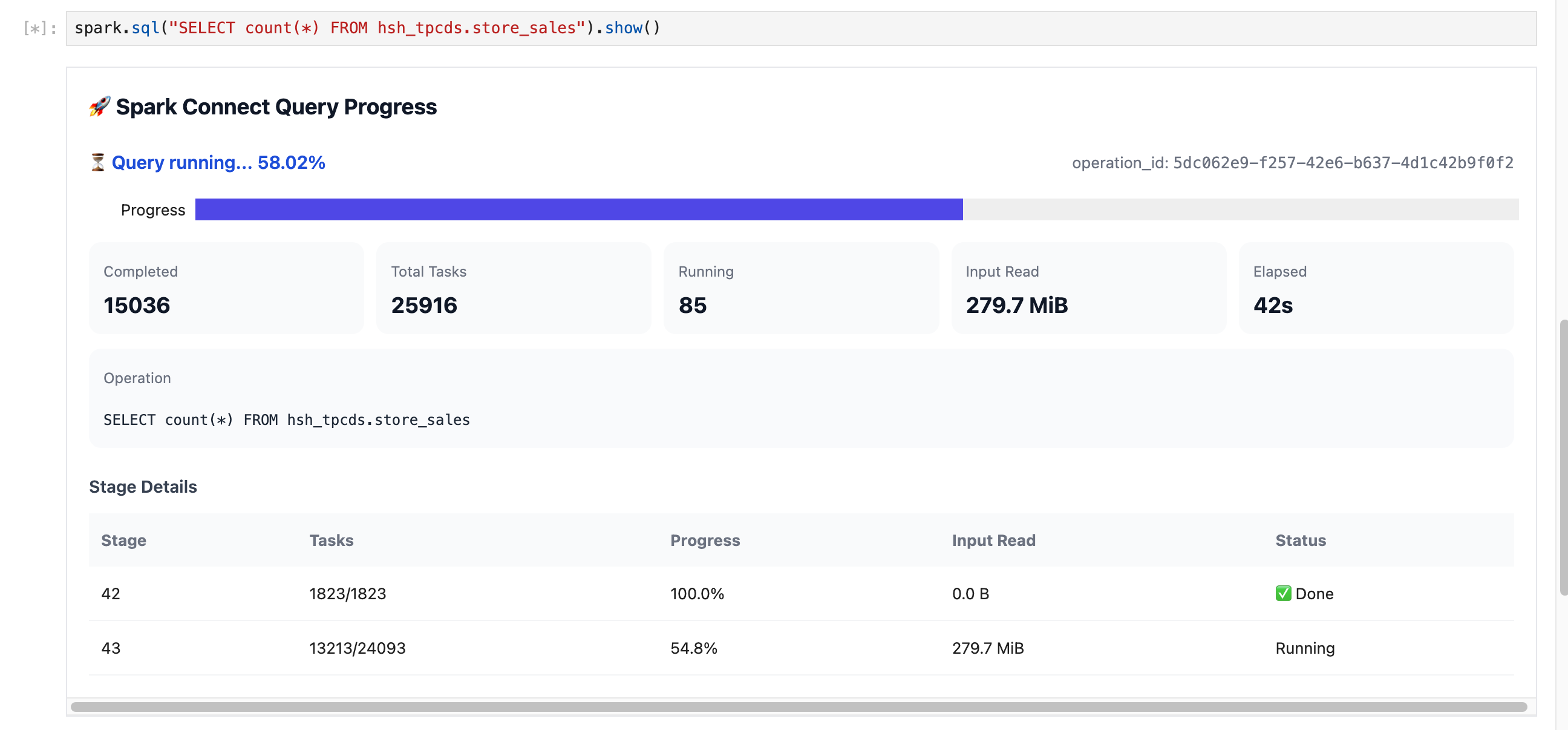1568x730 pixels.
Task: Select the stage 43 Running row
Action: pos(801,648)
